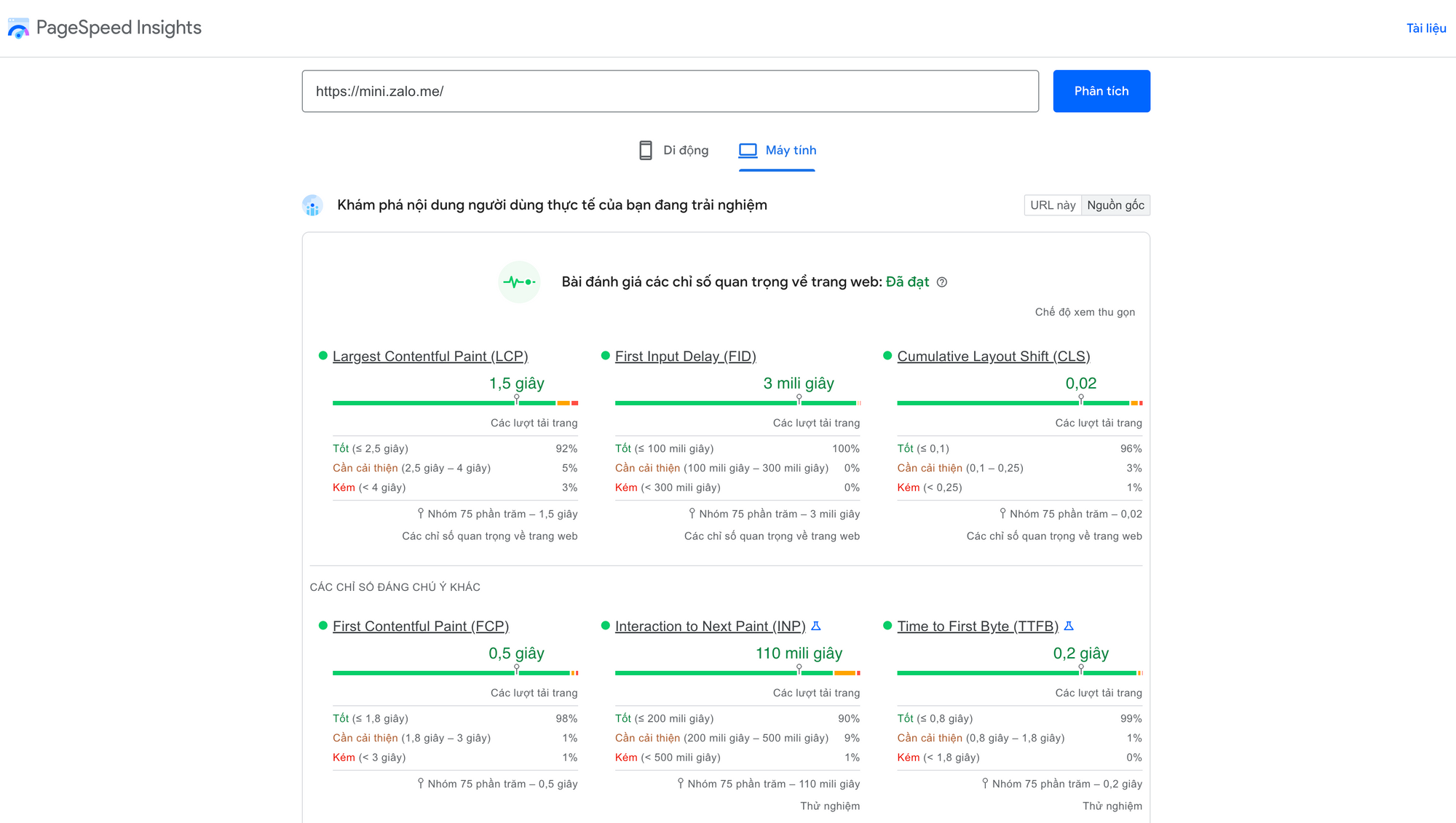This screenshot has width=1456, height=823.
Task: Click the laptop icon for Máy tính
Action: pos(748,150)
